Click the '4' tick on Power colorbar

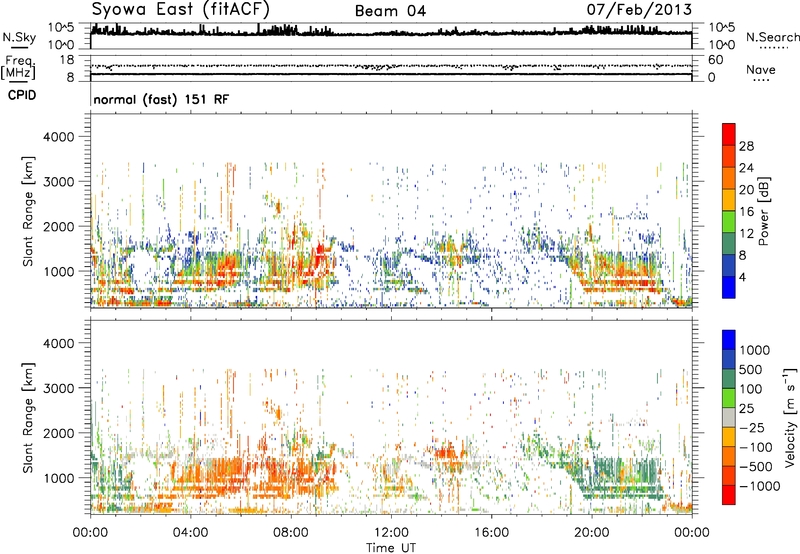click(743, 277)
